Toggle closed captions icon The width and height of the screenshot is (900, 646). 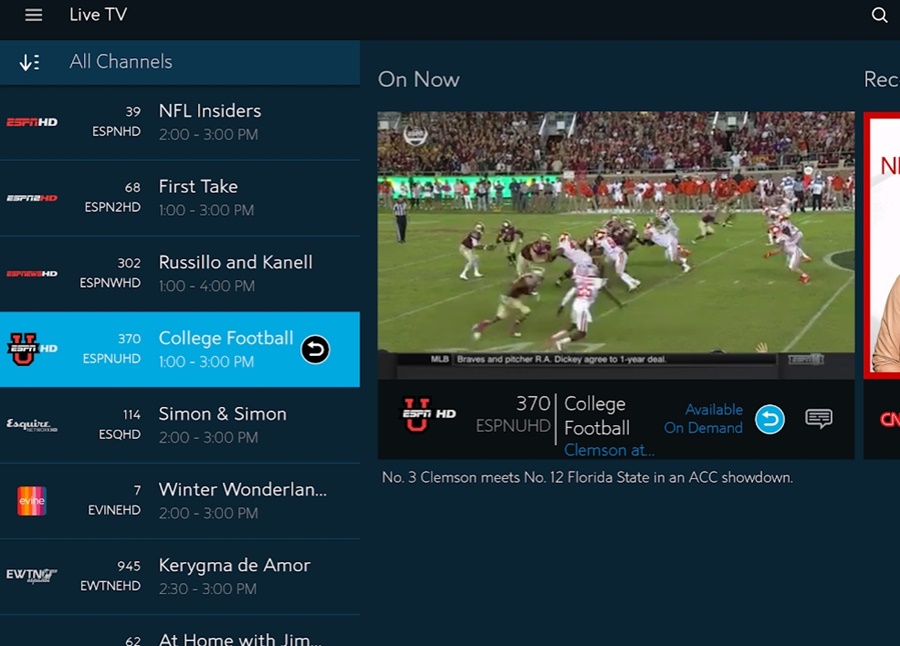818,419
